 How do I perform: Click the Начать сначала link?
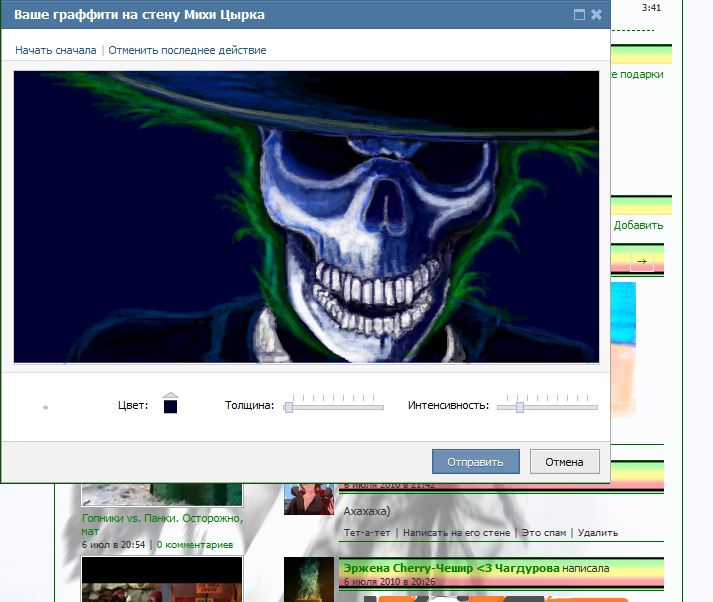[56, 50]
